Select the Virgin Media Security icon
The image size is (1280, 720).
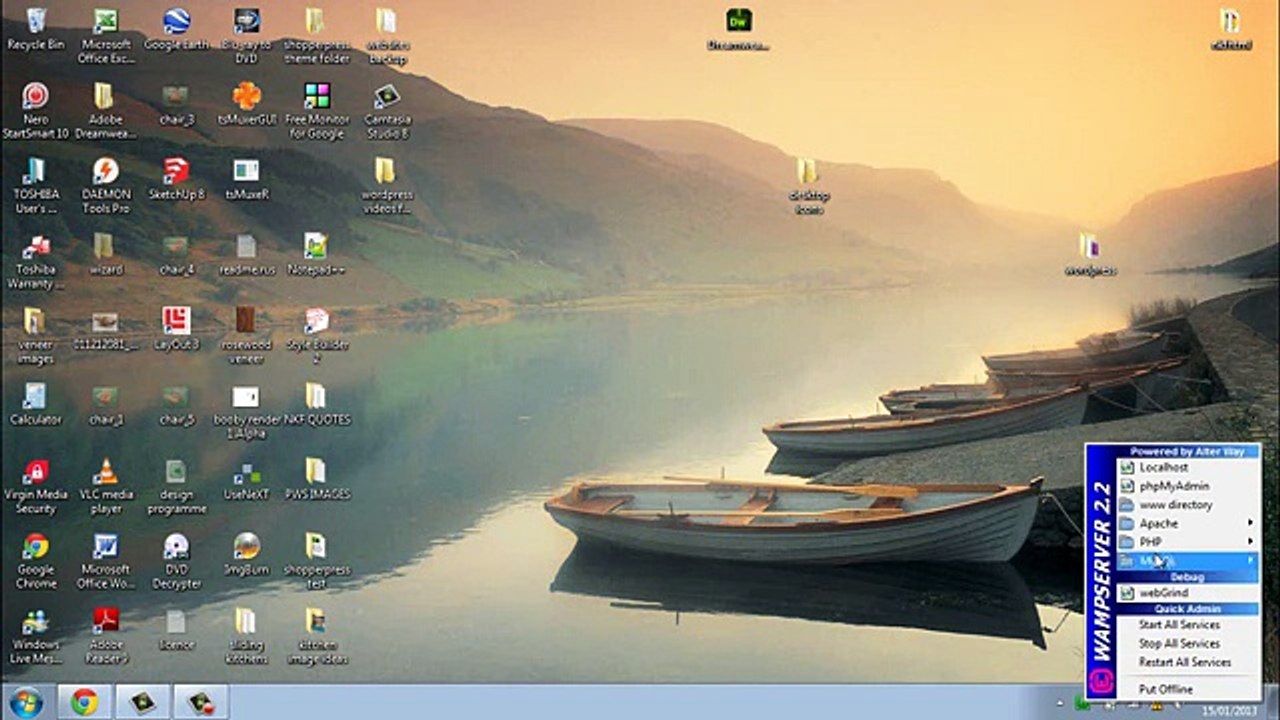click(35, 486)
